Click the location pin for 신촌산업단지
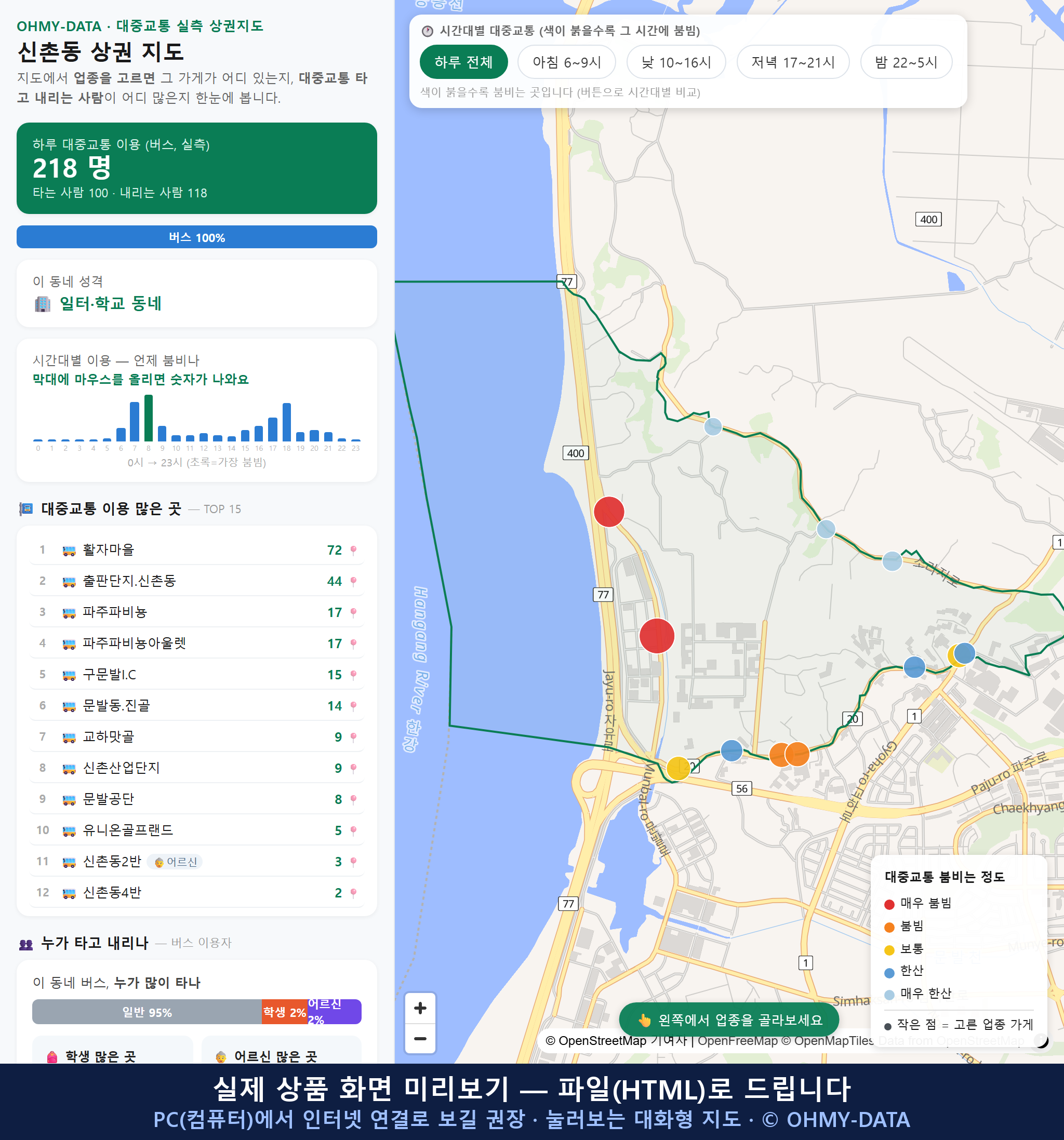Image resolution: width=1064 pixels, height=1140 pixels. click(x=353, y=768)
